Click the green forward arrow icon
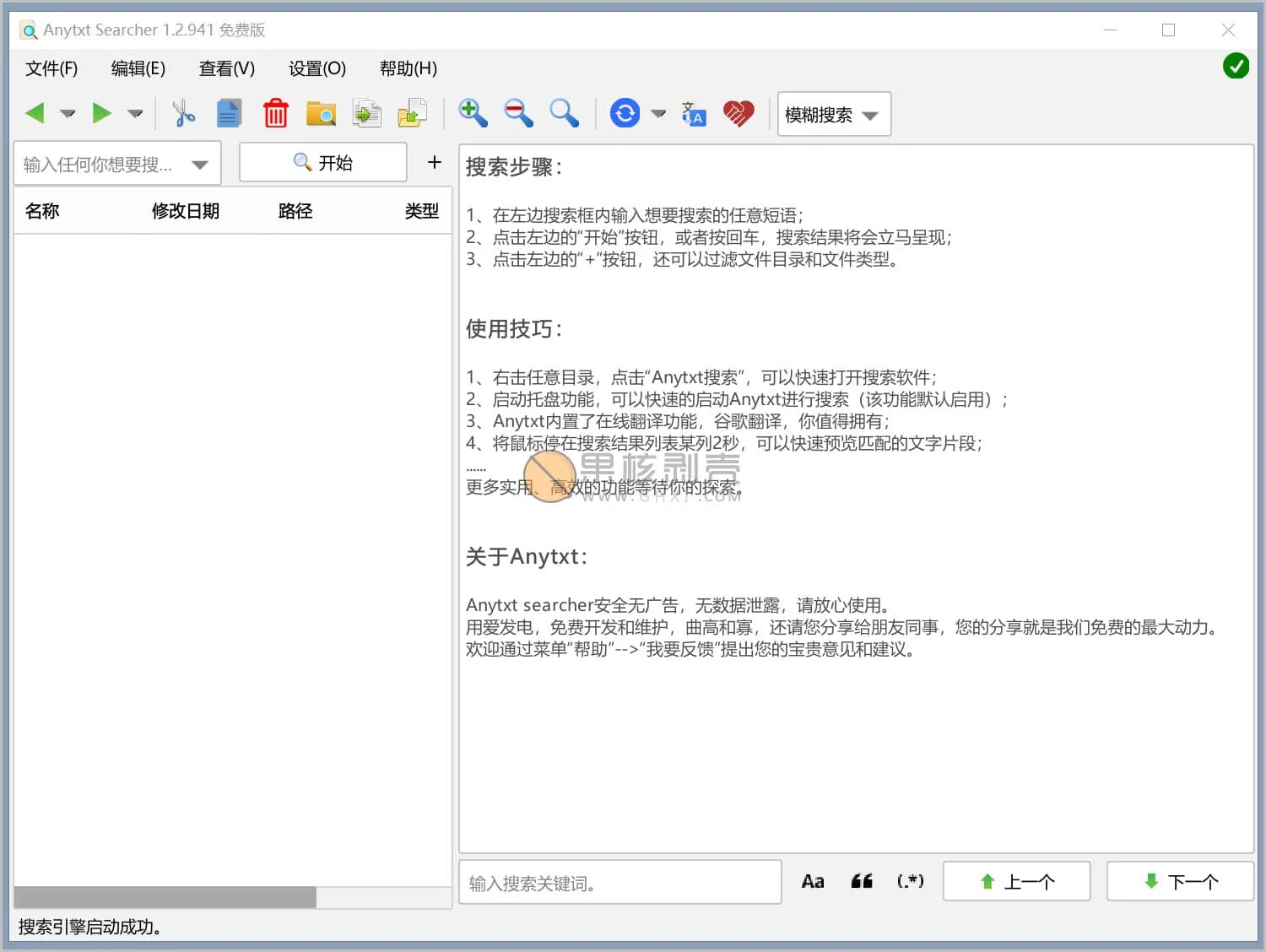This screenshot has width=1266, height=952. coord(102,113)
